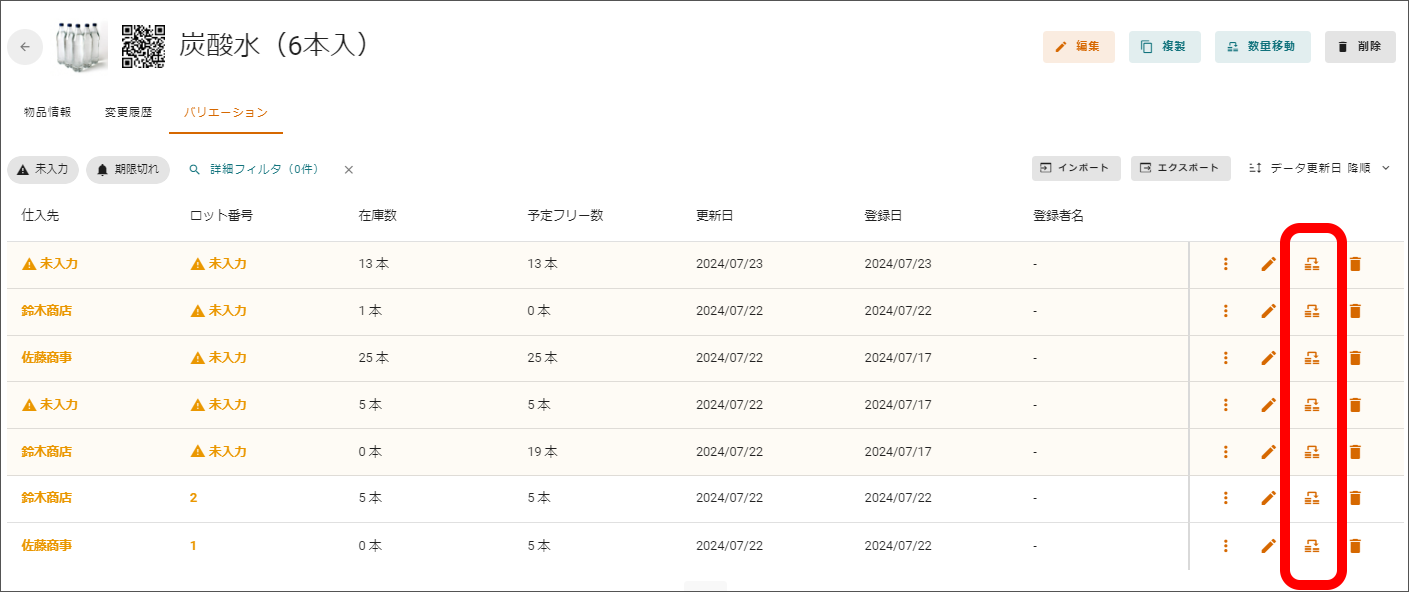Click the 13本 stock count cell
This screenshot has height=592, width=1409.
(374, 264)
